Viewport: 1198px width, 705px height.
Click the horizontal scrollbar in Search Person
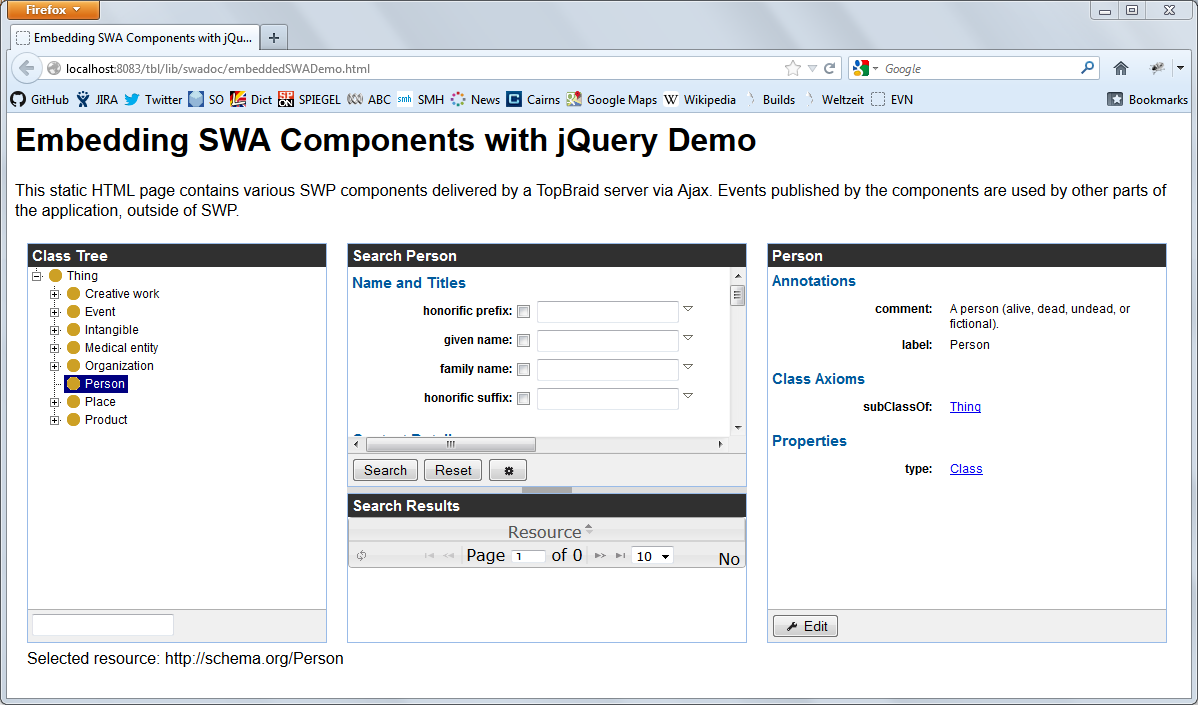[x=450, y=444]
